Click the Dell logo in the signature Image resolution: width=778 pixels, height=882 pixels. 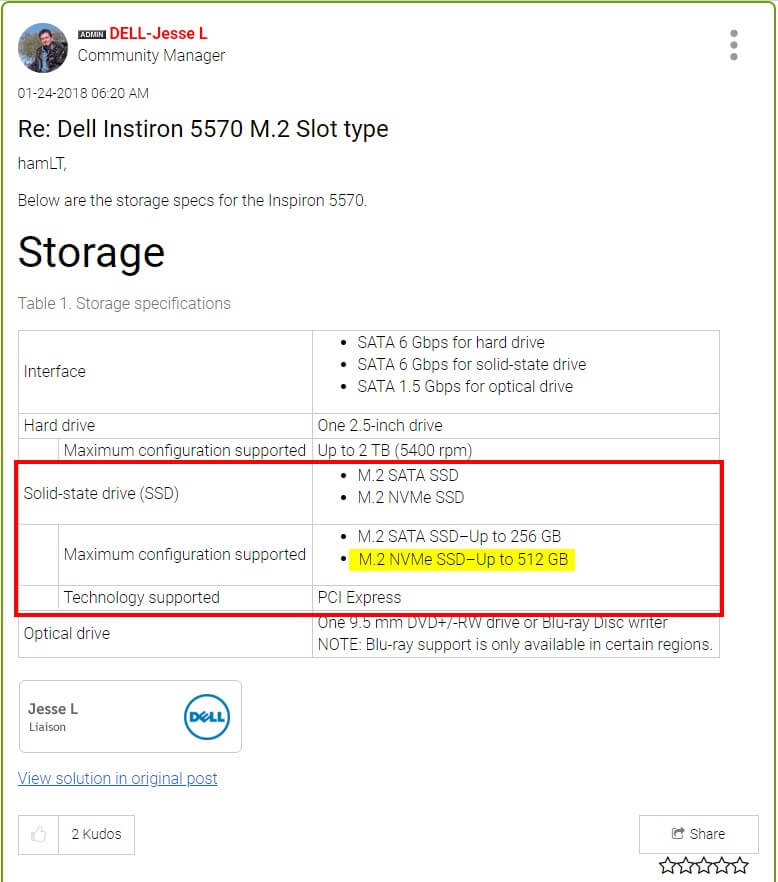coord(207,717)
